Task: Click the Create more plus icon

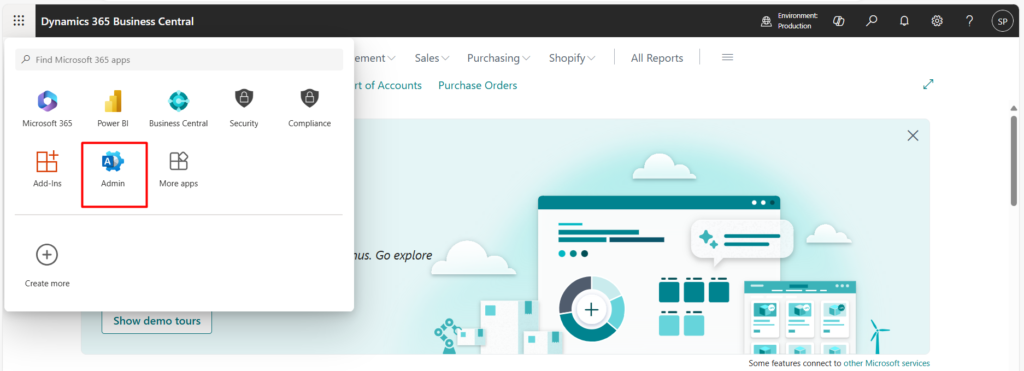Action: 47,255
